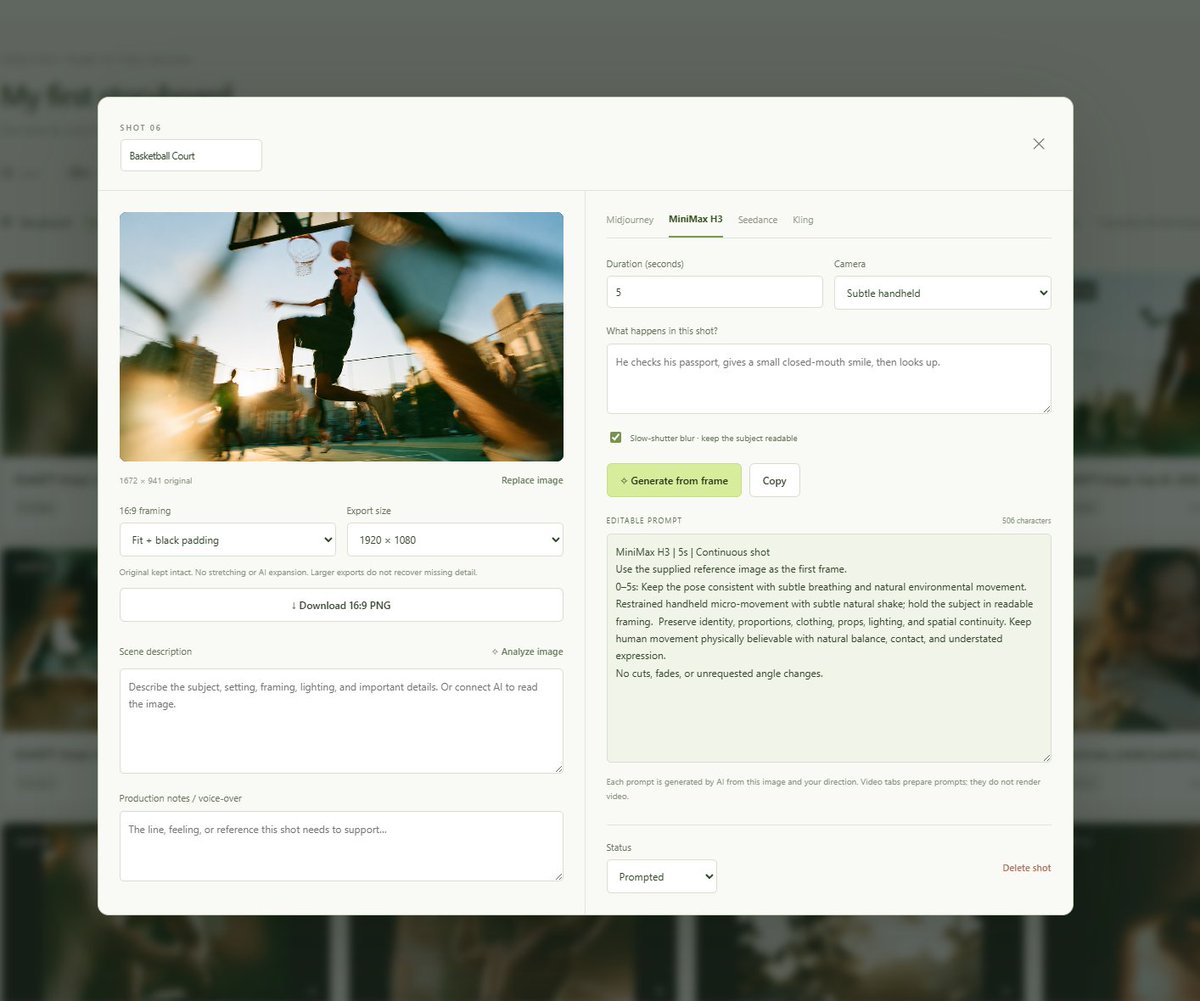The image size is (1200, 1001).
Task: Open the Camera dropdown
Action: click(x=942, y=293)
